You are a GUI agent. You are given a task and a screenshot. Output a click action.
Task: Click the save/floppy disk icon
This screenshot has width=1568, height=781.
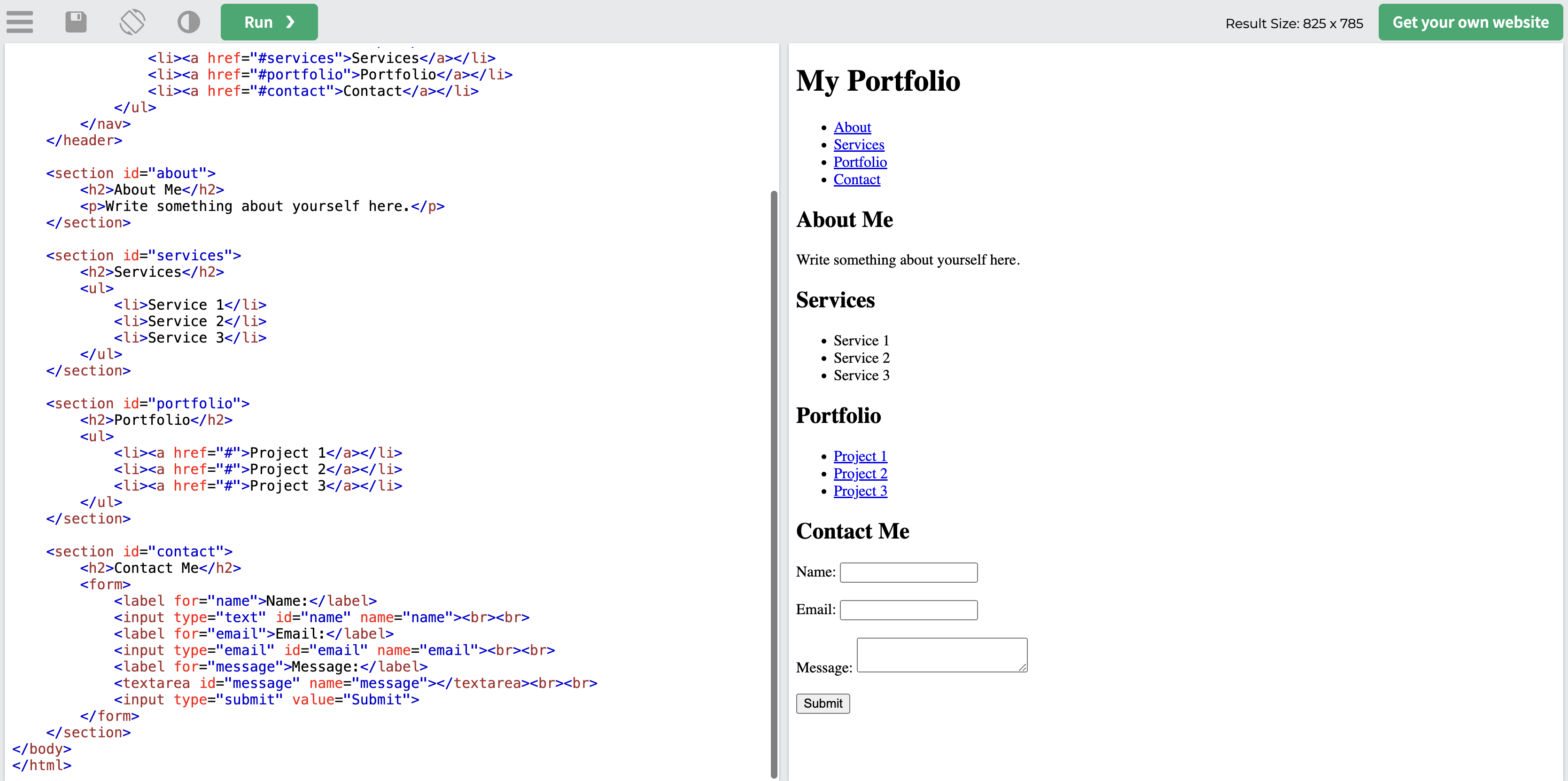[77, 21]
